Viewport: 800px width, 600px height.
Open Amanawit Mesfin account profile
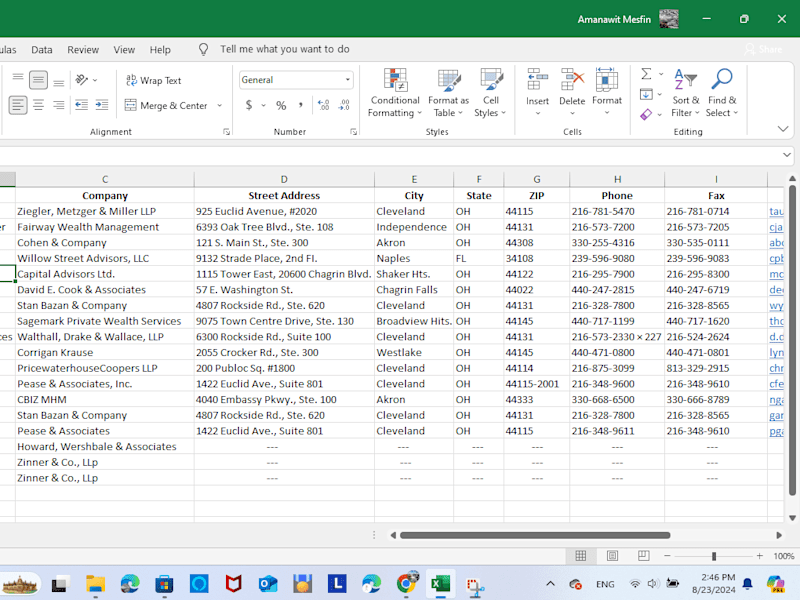pos(628,19)
